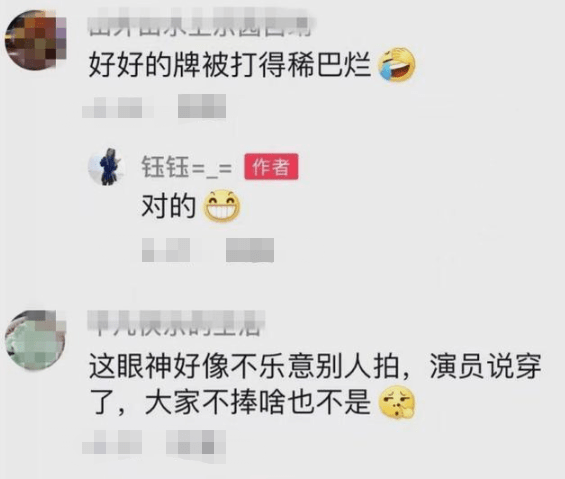
Task: Open the blurred username above 好好的牌 comment
Action: [200, 23]
